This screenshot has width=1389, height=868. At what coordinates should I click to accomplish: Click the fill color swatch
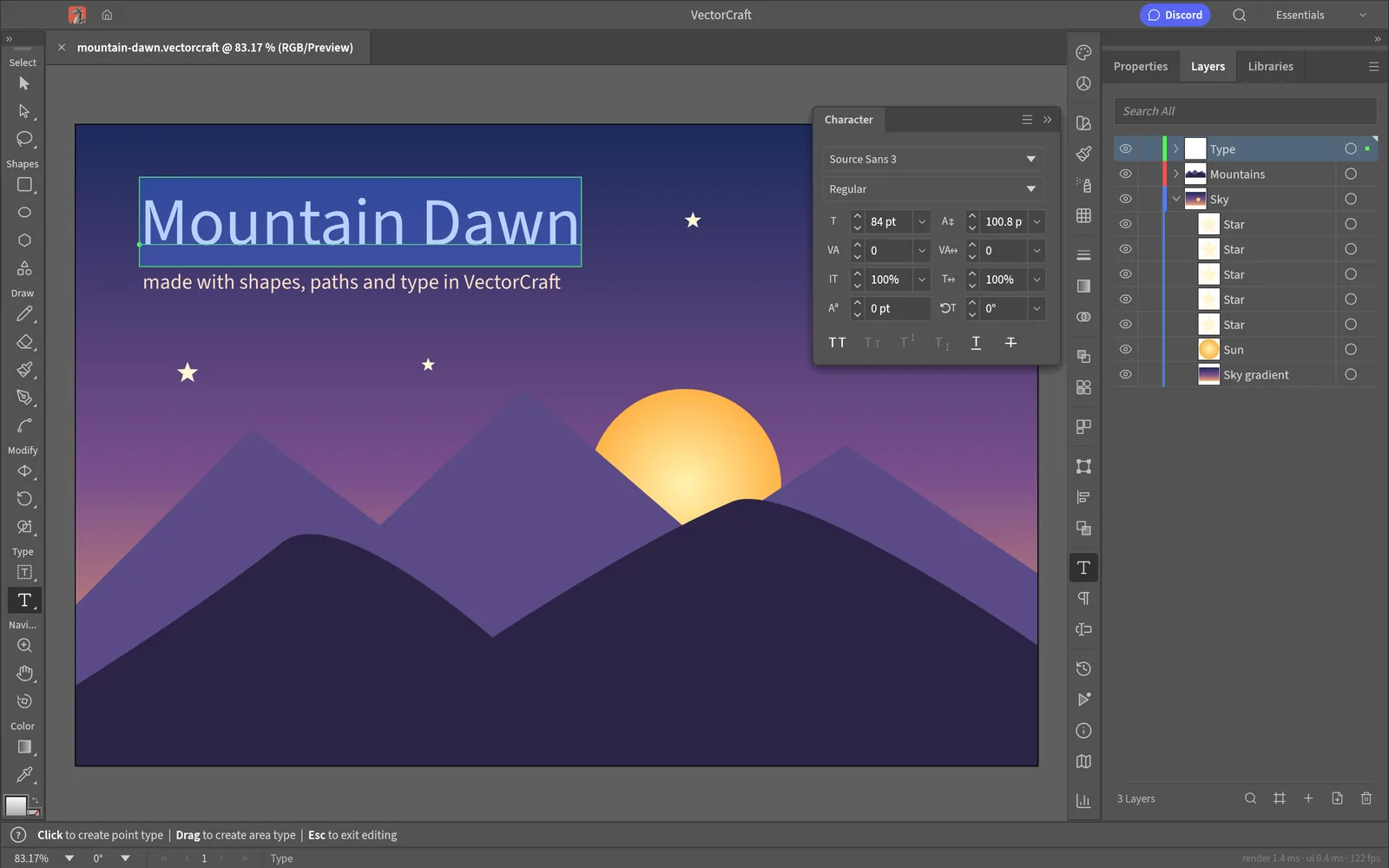pos(16,806)
